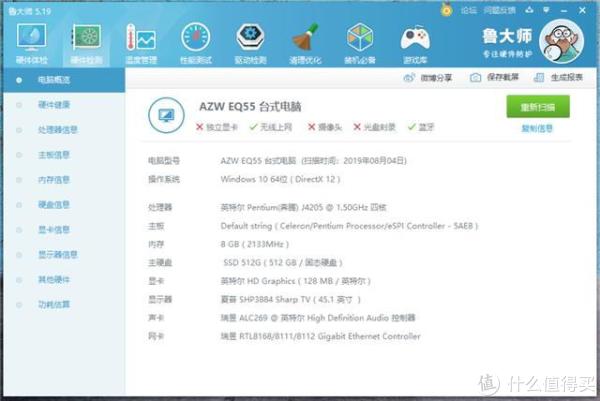This screenshot has width=600, height=401.
Task: Click the report icon beside 生成报表
Action: click(539, 78)
